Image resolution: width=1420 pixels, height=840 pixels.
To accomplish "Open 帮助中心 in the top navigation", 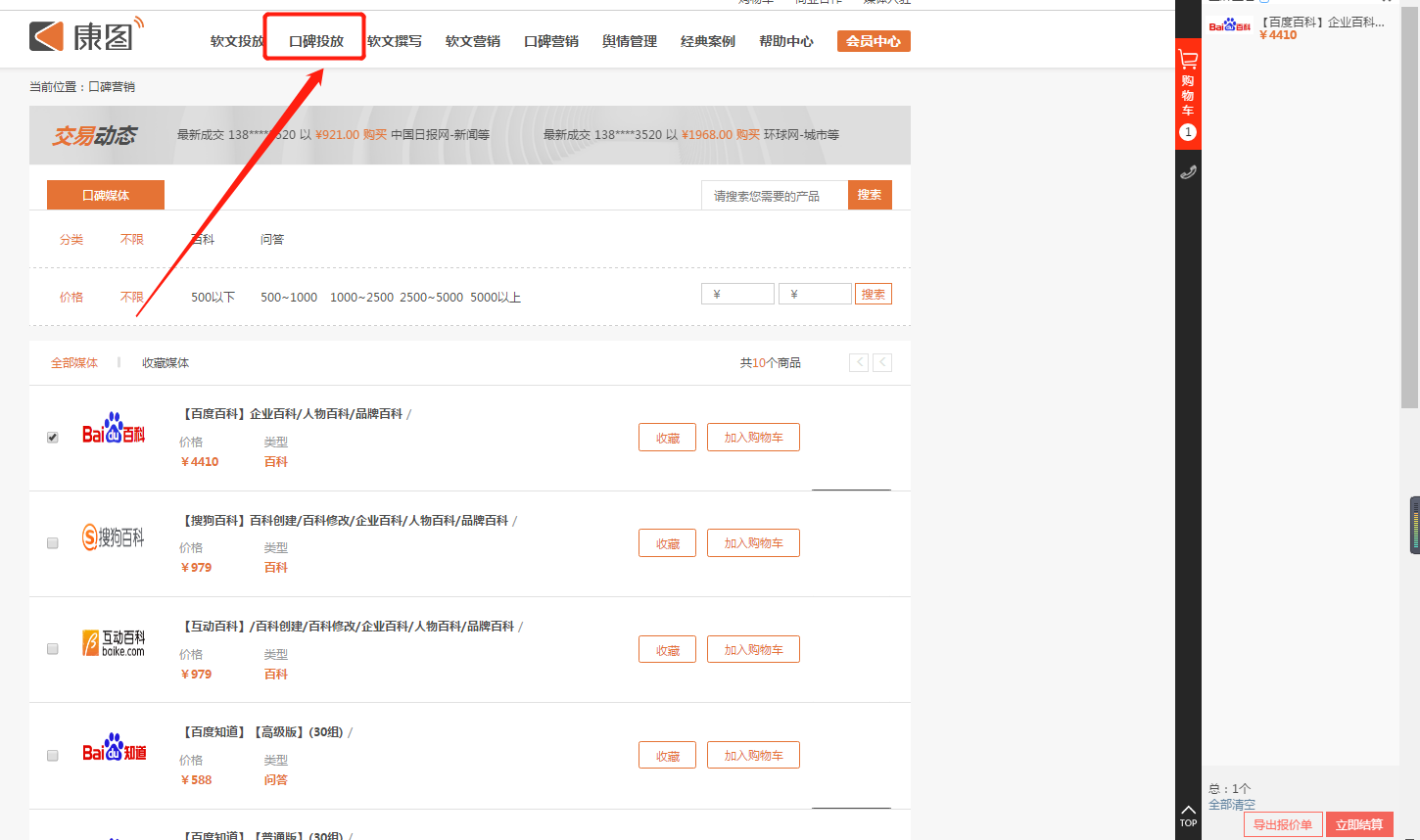I will pyautogui.click(x=786, y=41).
